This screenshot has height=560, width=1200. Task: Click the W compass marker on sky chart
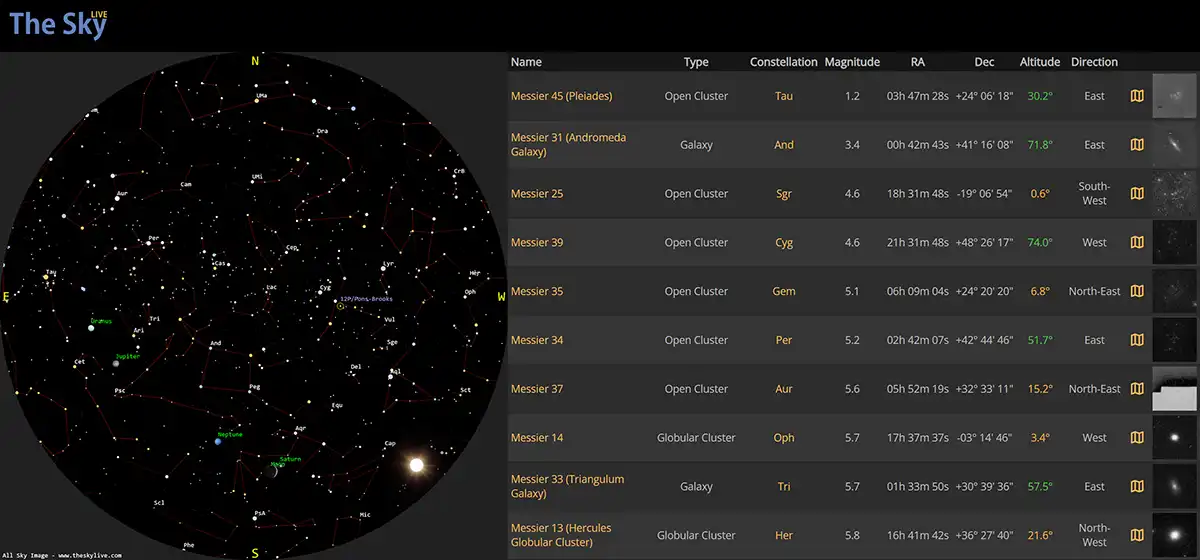pos(502,297)
